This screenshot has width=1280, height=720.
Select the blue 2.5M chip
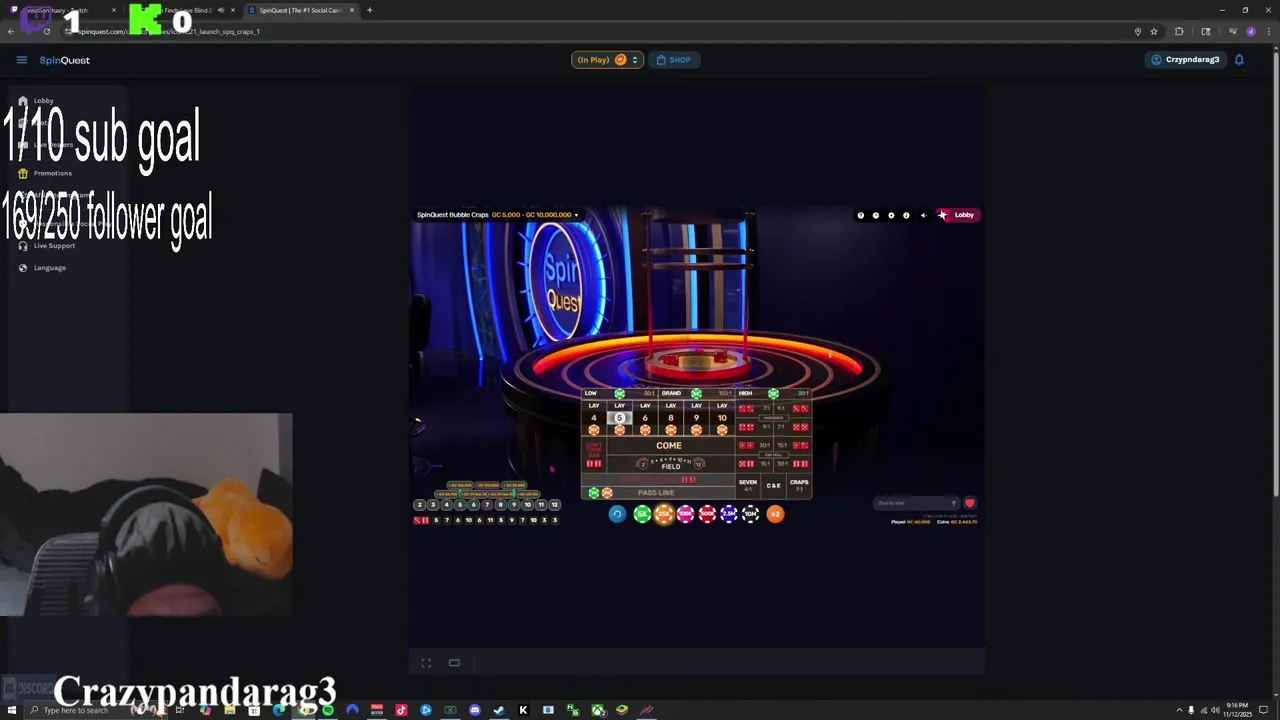(729, 514)
